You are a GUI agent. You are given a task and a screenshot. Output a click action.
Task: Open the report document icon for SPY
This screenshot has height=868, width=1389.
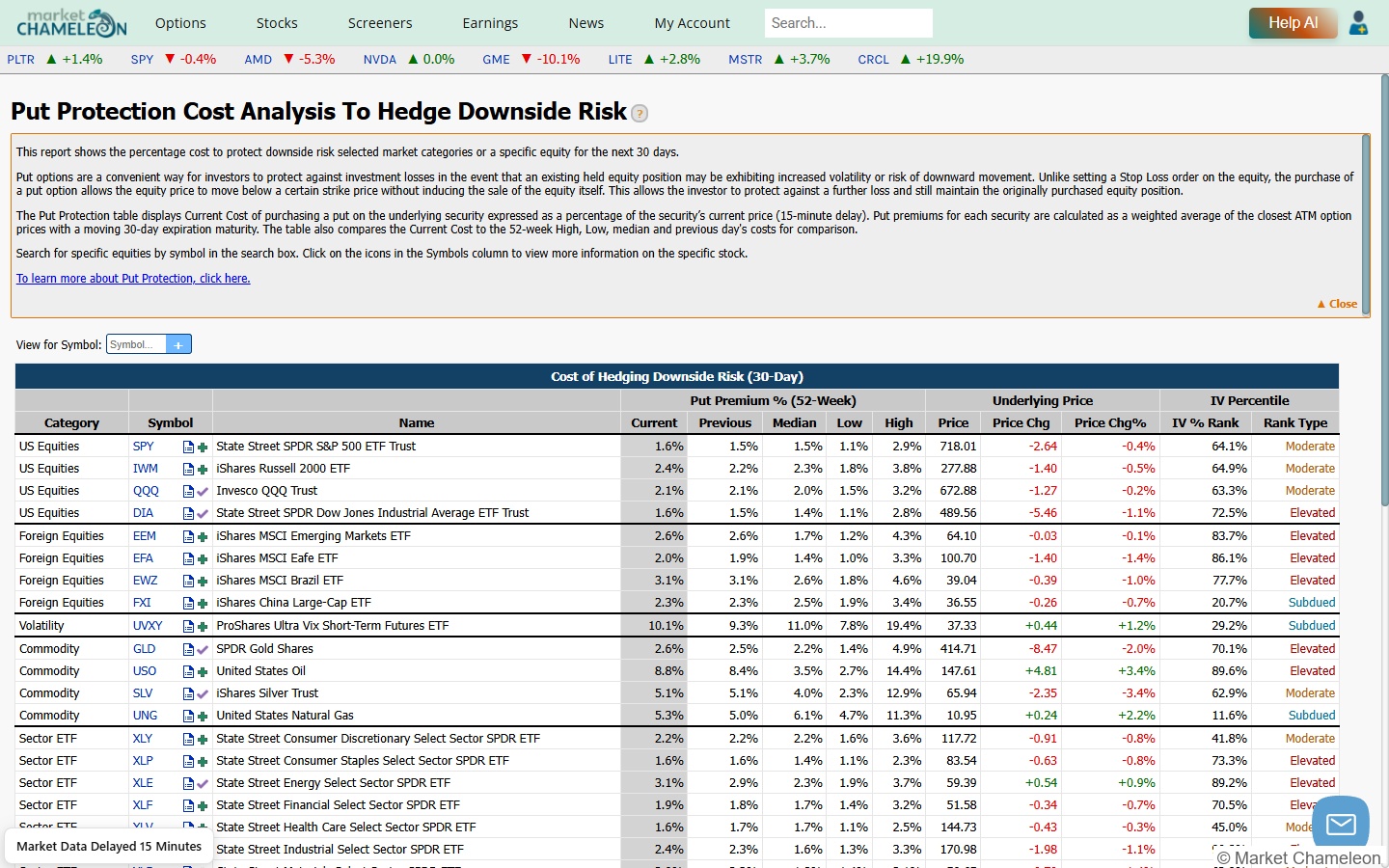[x=188, y=448]
